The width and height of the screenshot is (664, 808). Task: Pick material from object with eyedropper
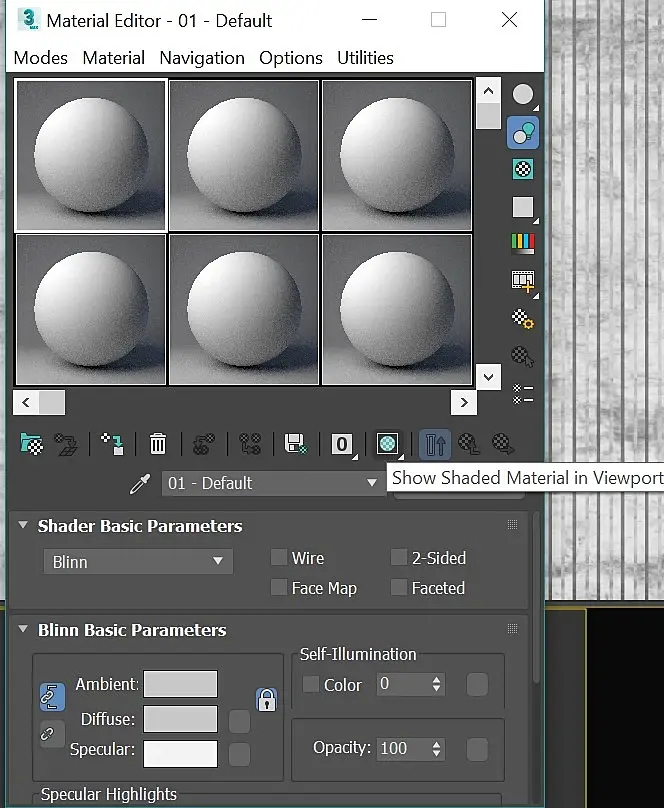point(140,484)
